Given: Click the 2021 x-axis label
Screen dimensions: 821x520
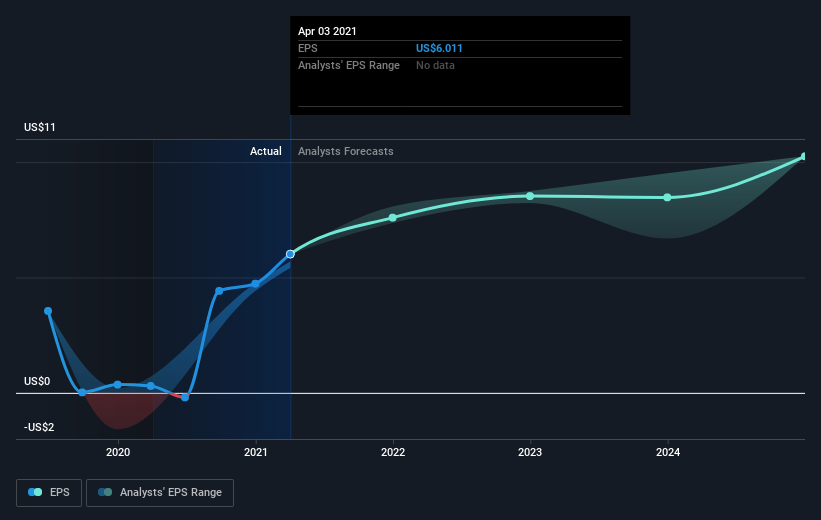Looking at the screenshot, I should tap(256, 452).
